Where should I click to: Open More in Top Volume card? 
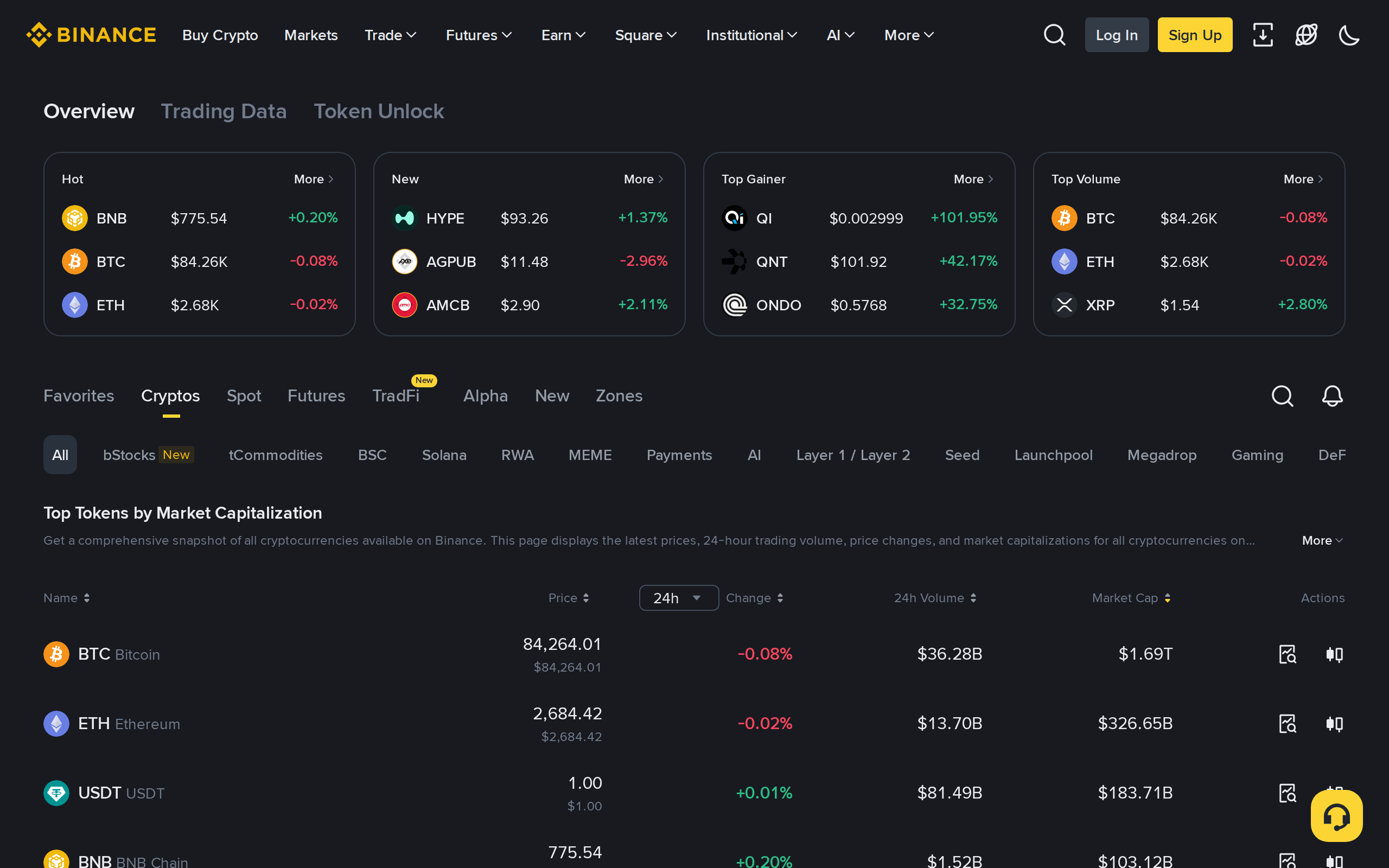pos(1304,179)
